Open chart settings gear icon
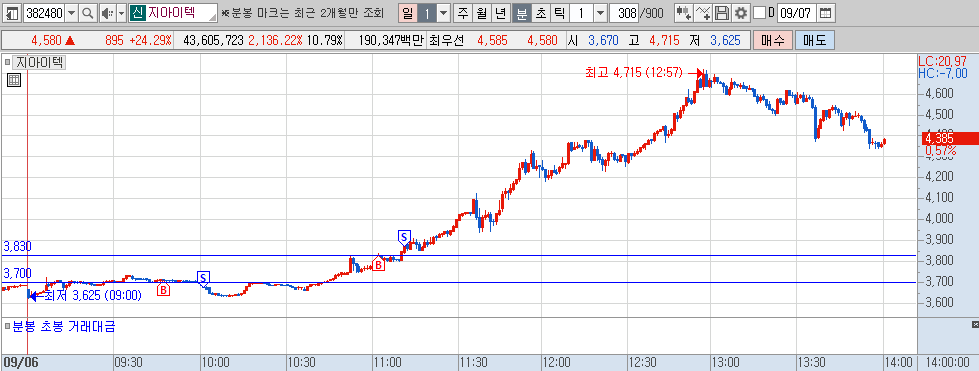Viewport: 979px width, 371px height. 740,12
